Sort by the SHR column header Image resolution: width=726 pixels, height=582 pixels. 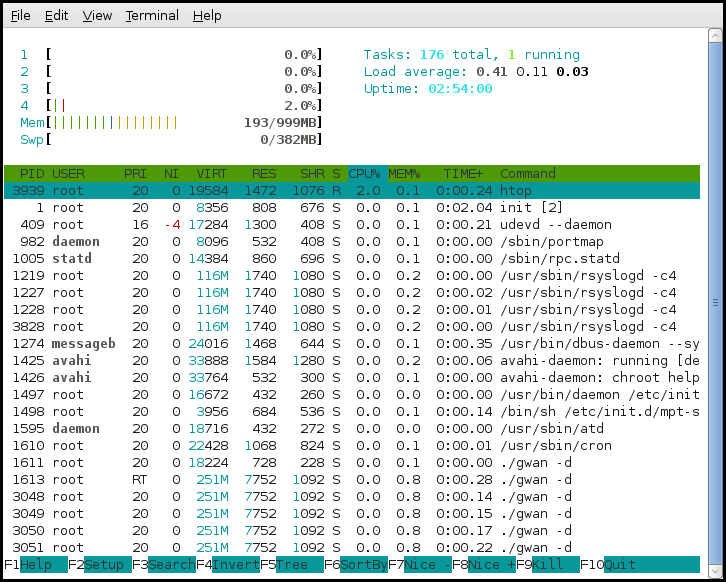(x=313, y=174)
